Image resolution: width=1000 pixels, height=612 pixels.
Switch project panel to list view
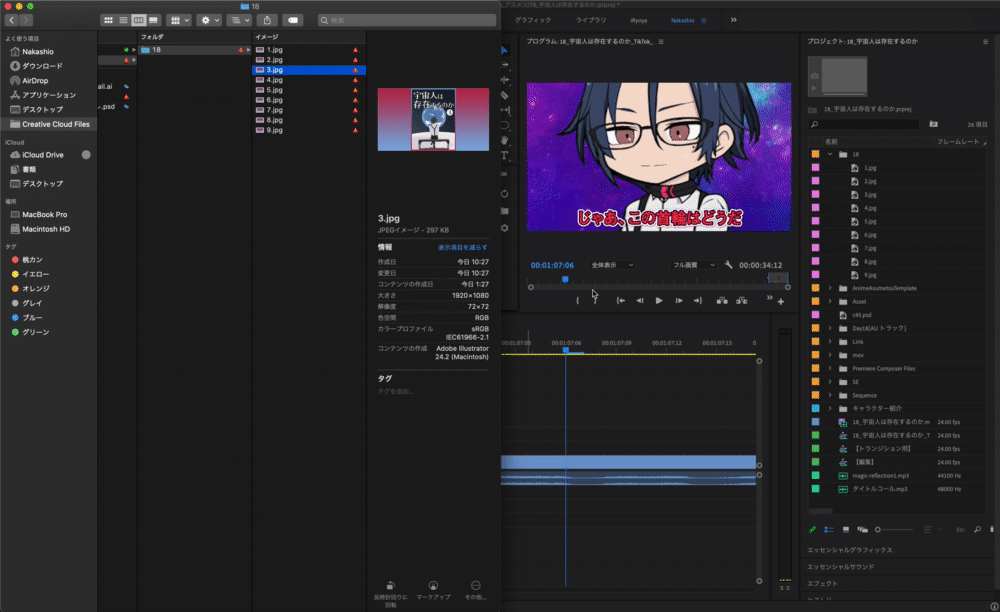828,530
